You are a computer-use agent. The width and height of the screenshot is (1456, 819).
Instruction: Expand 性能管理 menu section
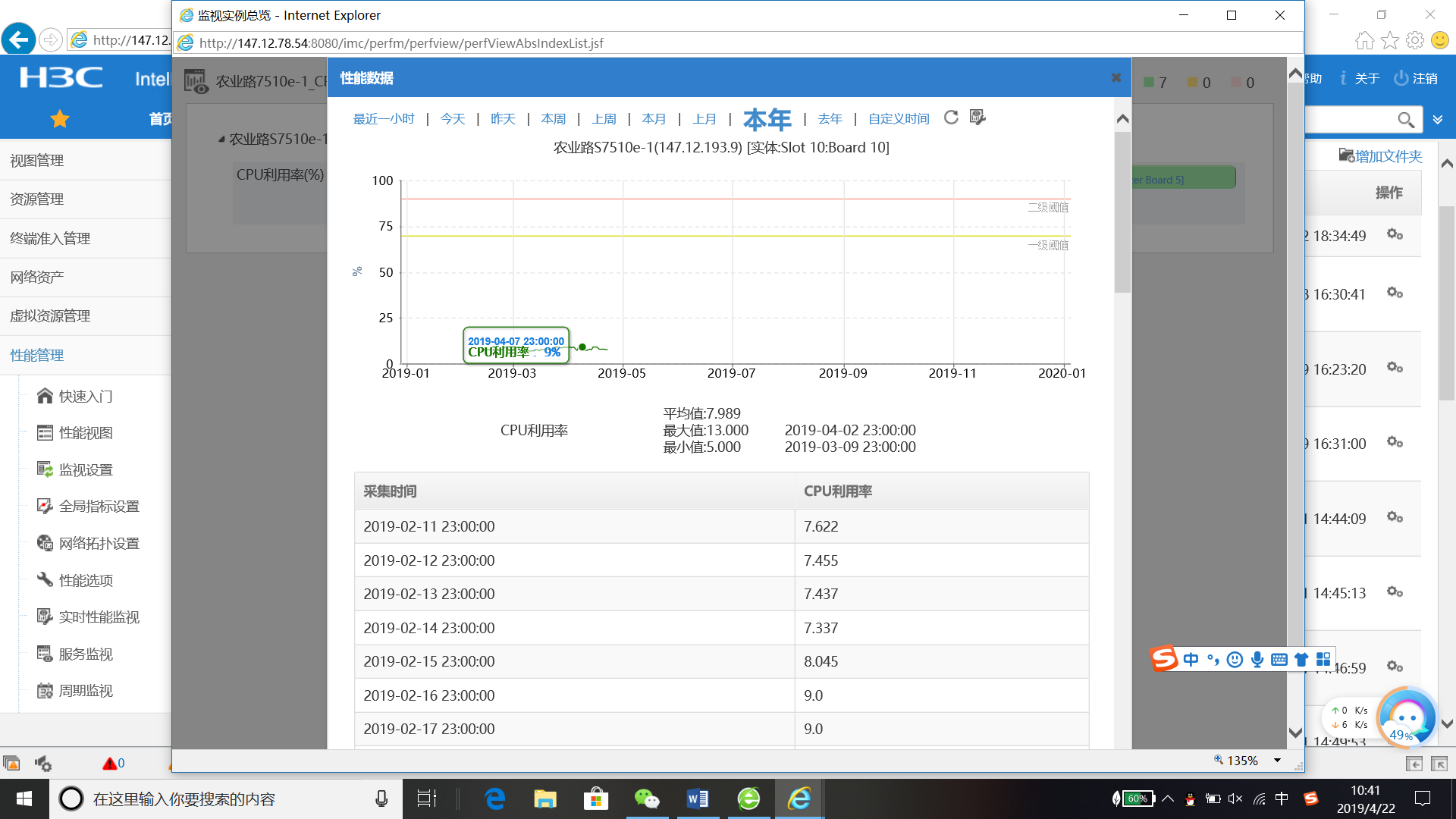(36, 355)
